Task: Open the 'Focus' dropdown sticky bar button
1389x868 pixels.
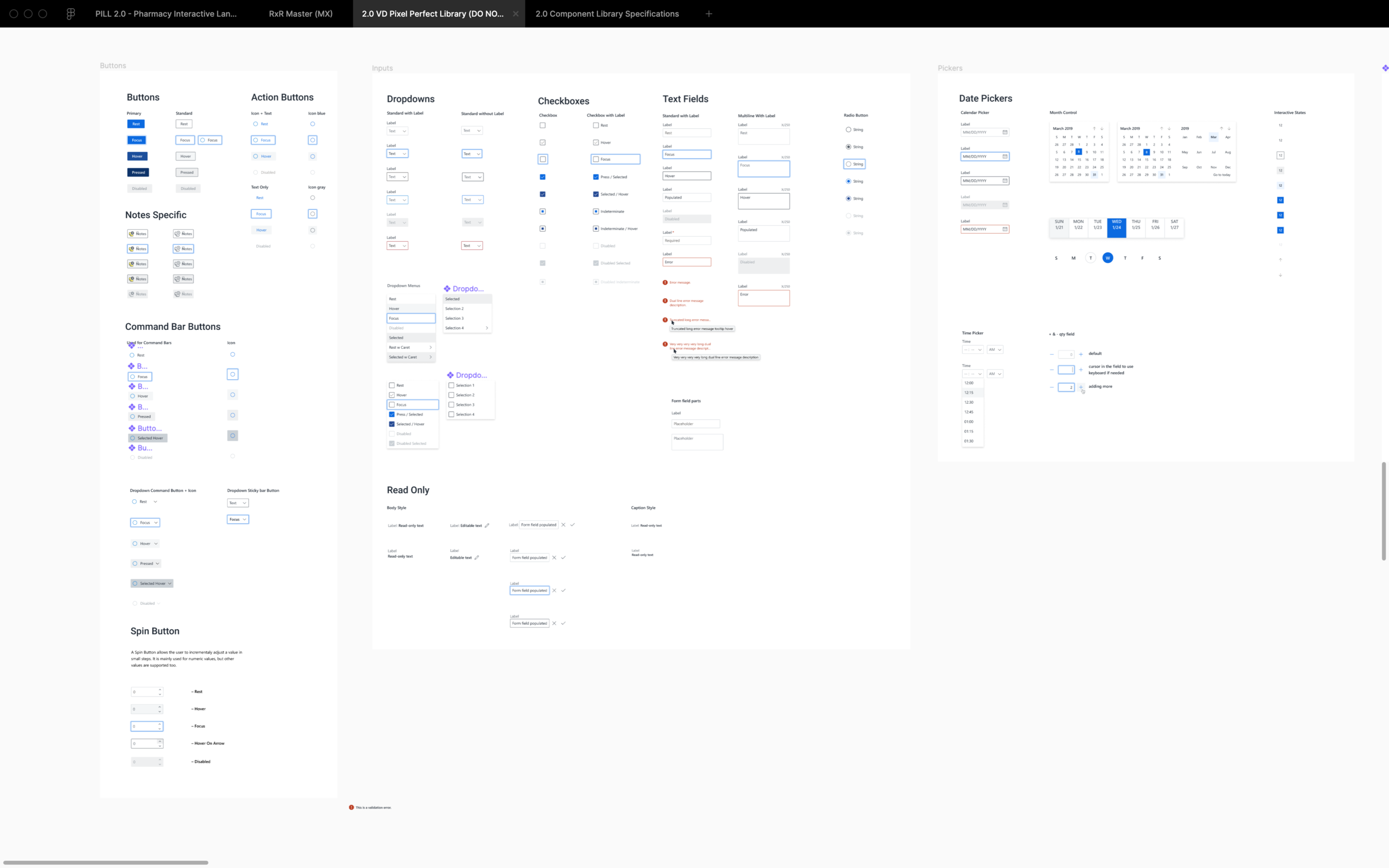Action: tap(238, 519)
